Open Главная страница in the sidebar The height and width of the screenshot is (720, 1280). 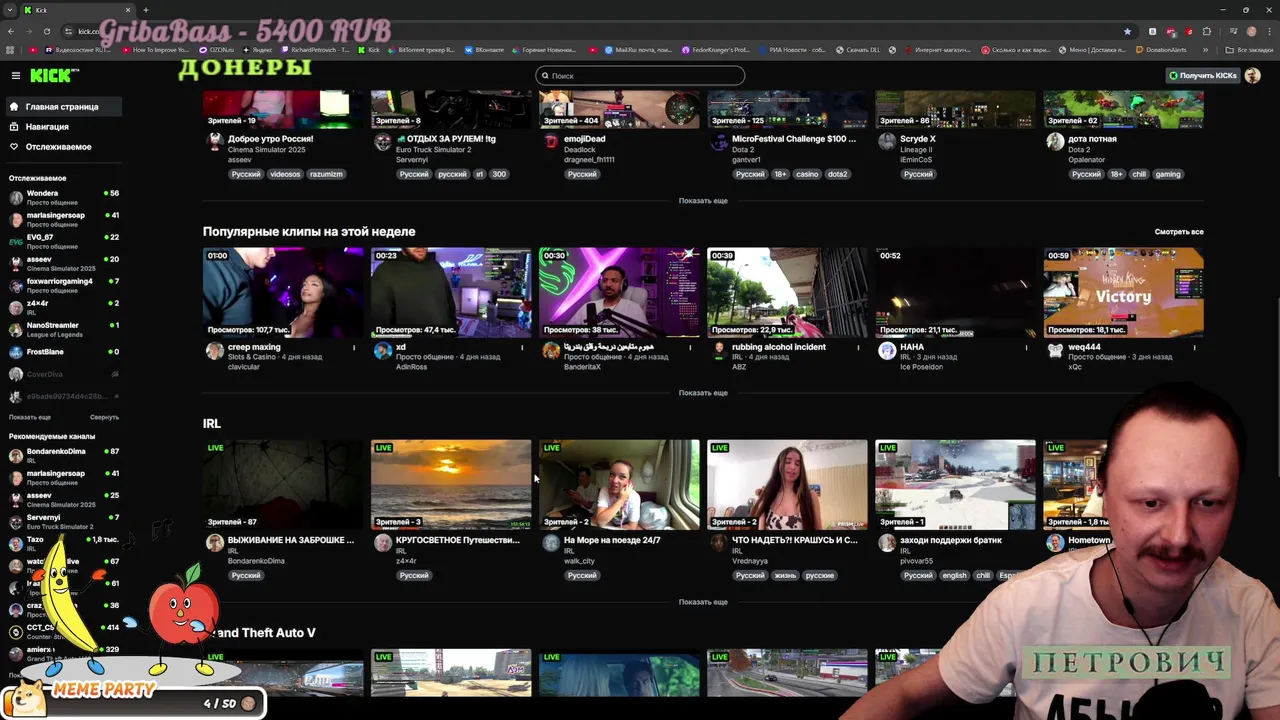pos(62,106)
